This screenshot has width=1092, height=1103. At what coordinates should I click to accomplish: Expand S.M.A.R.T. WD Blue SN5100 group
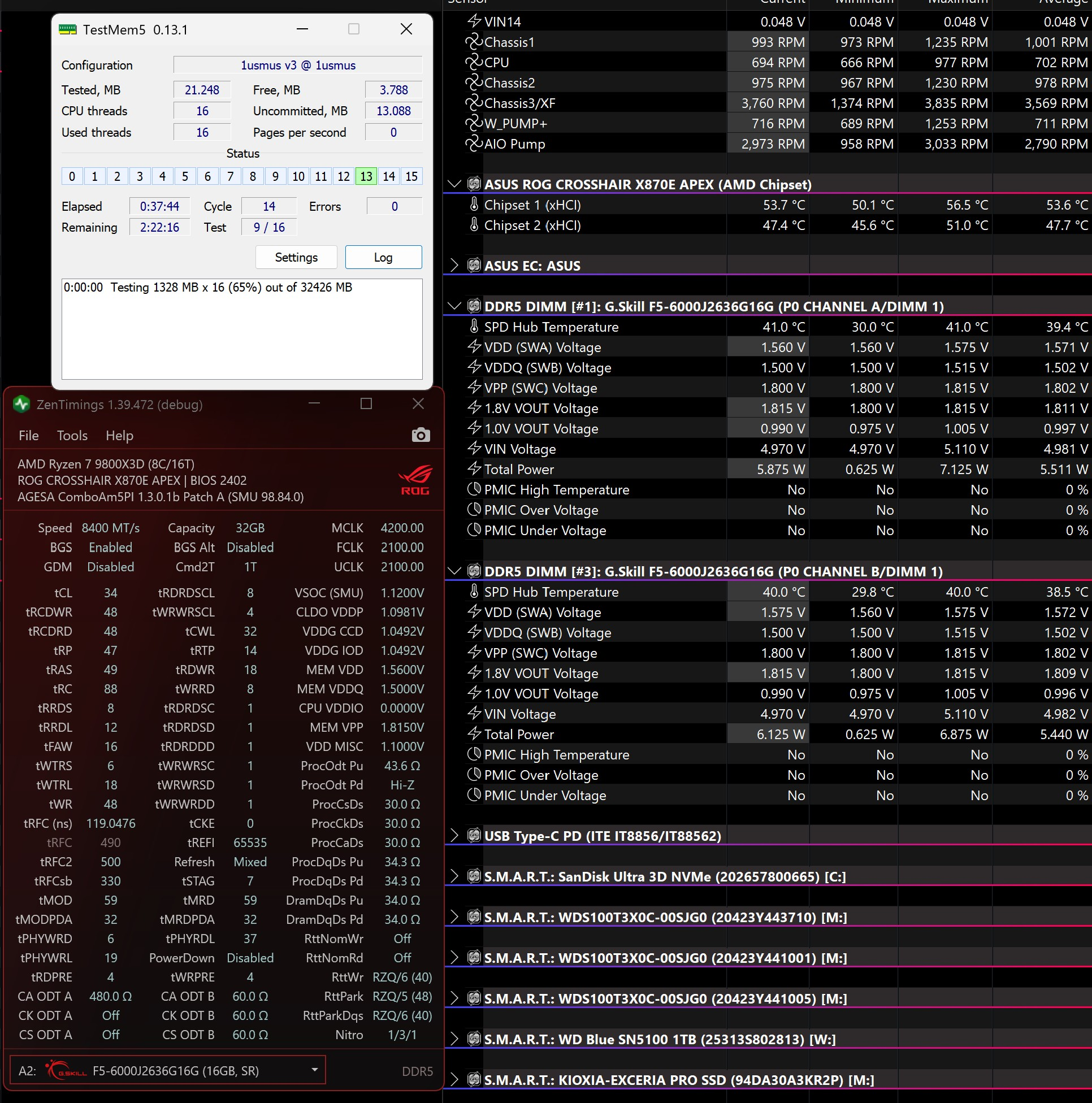coord(454,1039)
